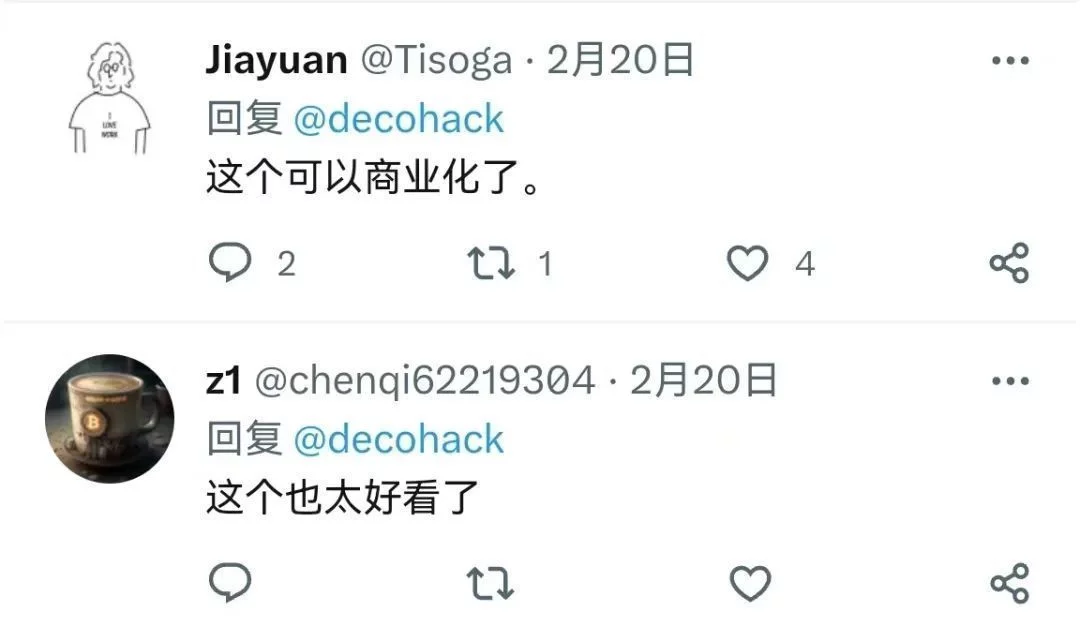The height and width of the screenshot is (641, 1080).
Task: Open more options on z1's tweet
Action: (x=1010, y=381)
